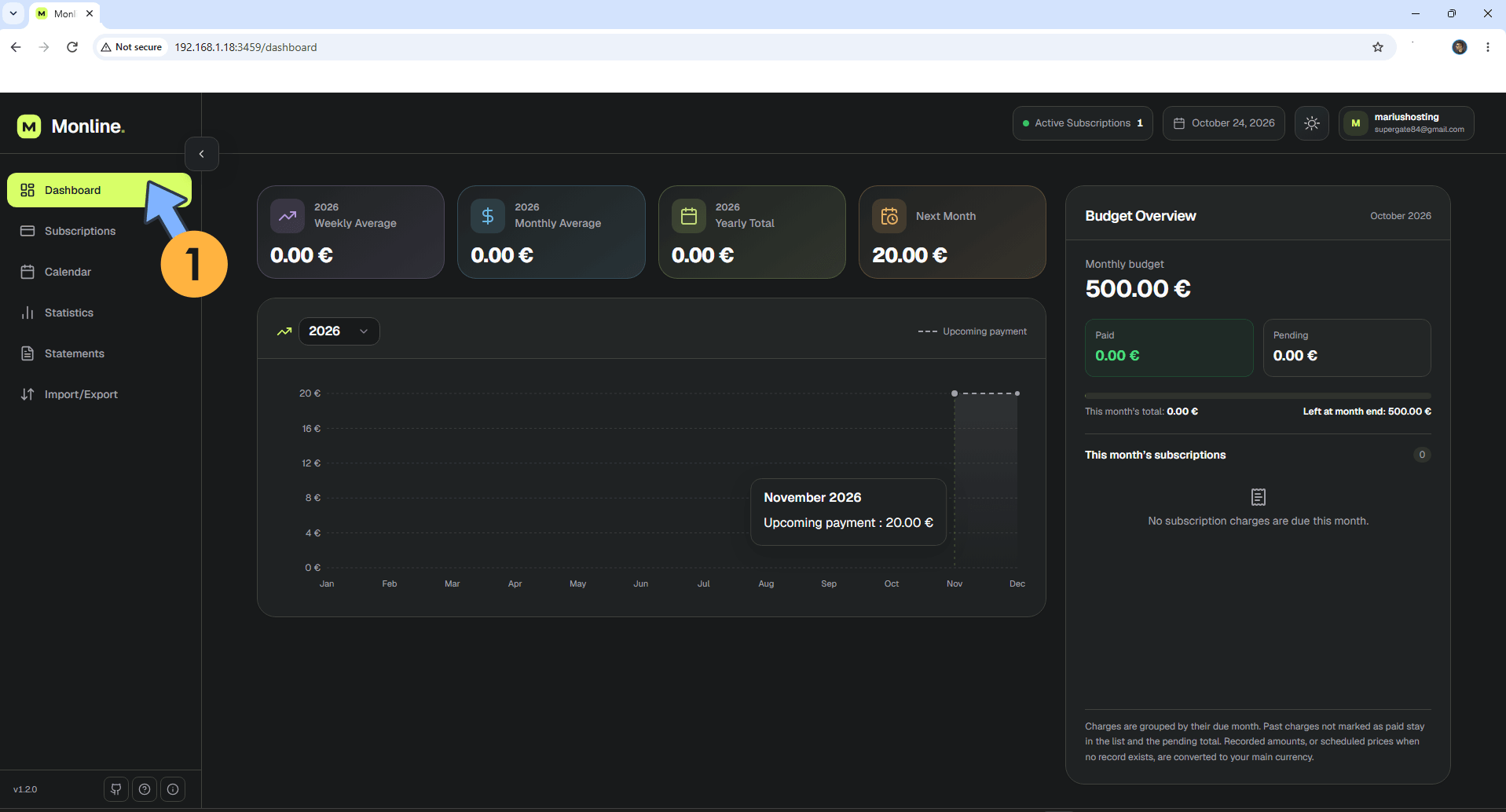Expand the 2026 year dropdown
1506x812 pixels.
[x=339, y=331]
